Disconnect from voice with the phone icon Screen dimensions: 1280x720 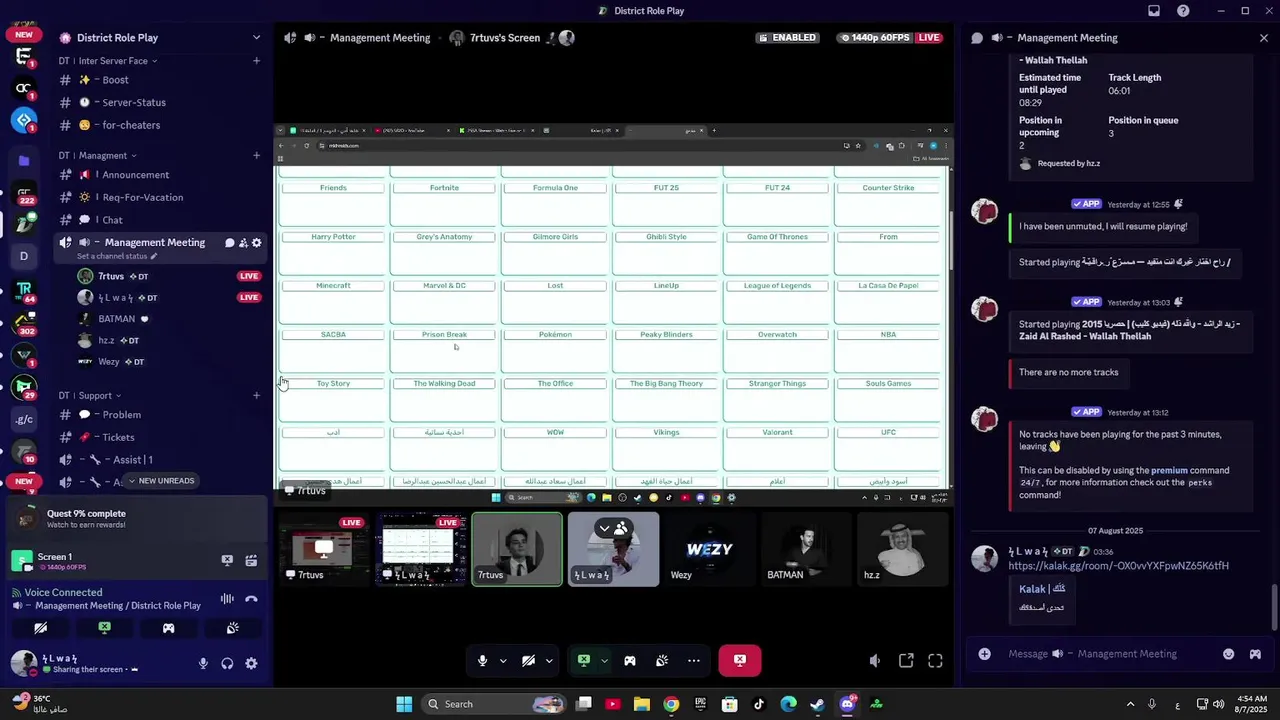(251, 599)
